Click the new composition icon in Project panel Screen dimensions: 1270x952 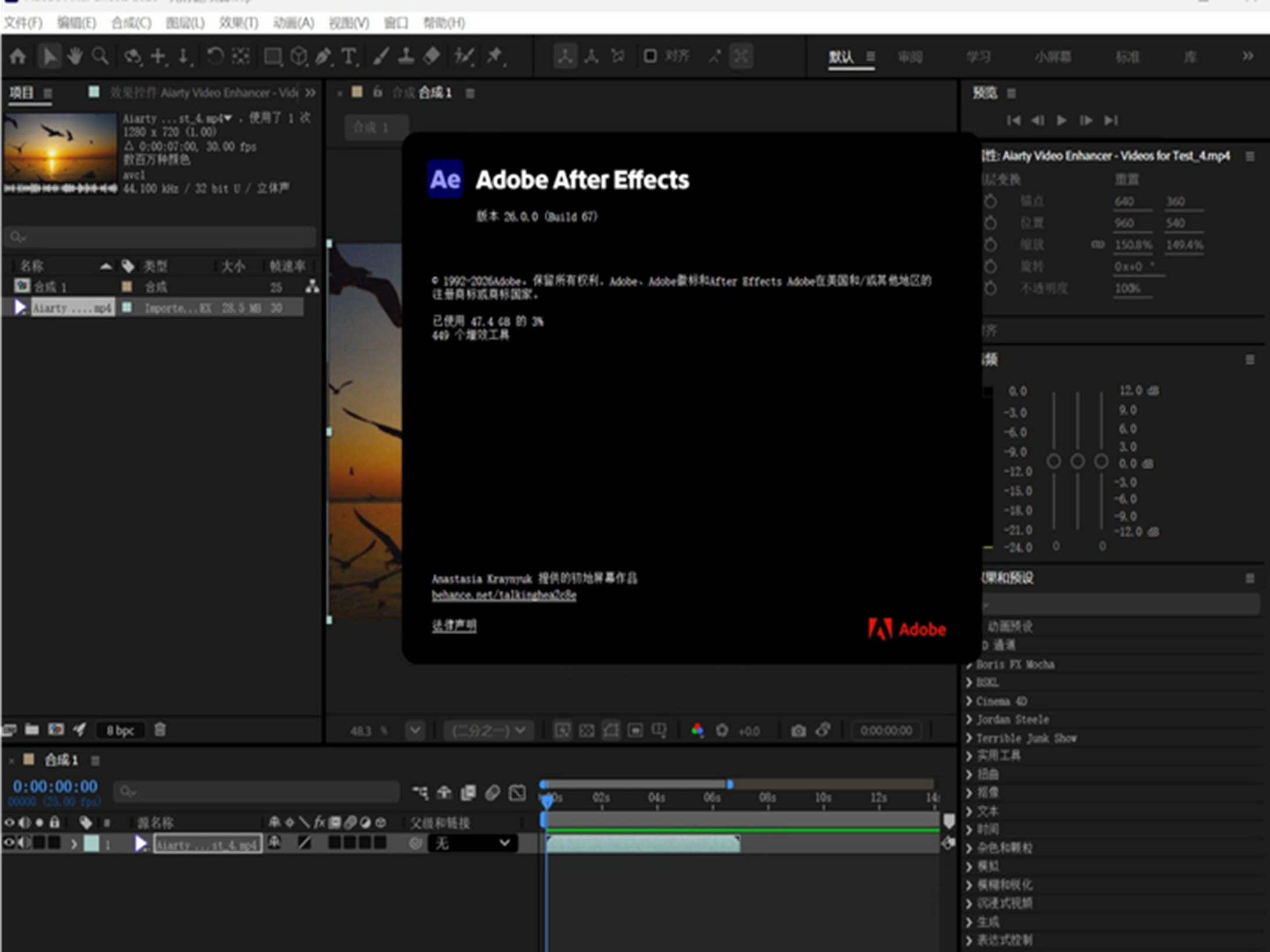56,730
